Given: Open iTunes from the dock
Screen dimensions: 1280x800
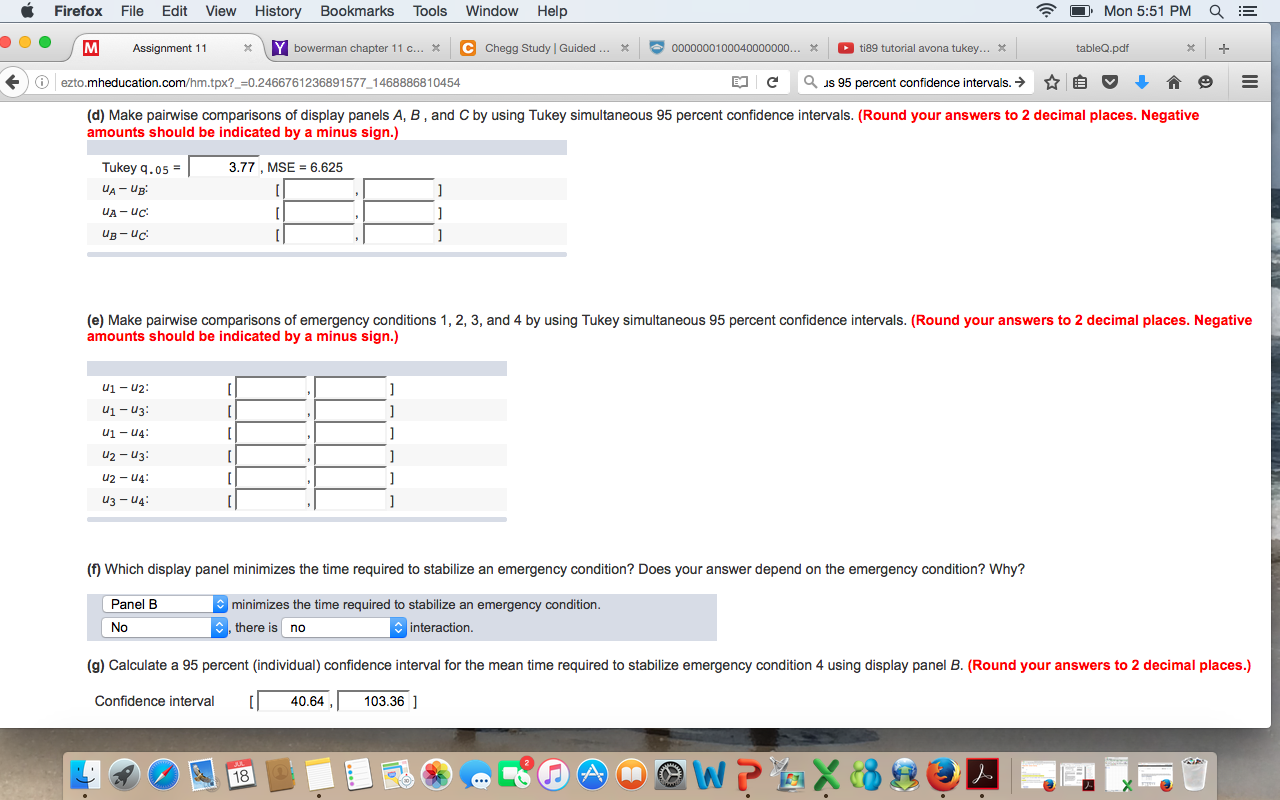Looking at the screenshot, I should (553, 774).
